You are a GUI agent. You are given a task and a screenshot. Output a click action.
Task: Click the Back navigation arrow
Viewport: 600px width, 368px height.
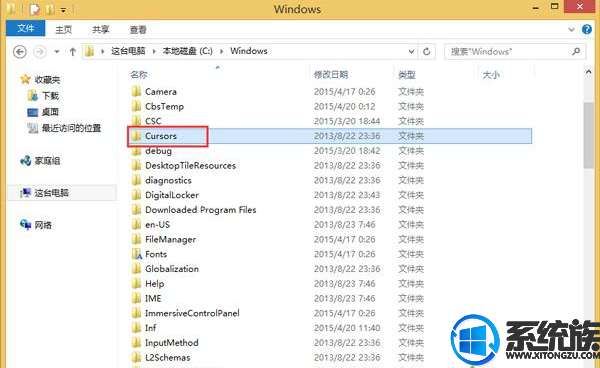pos(20,51)
